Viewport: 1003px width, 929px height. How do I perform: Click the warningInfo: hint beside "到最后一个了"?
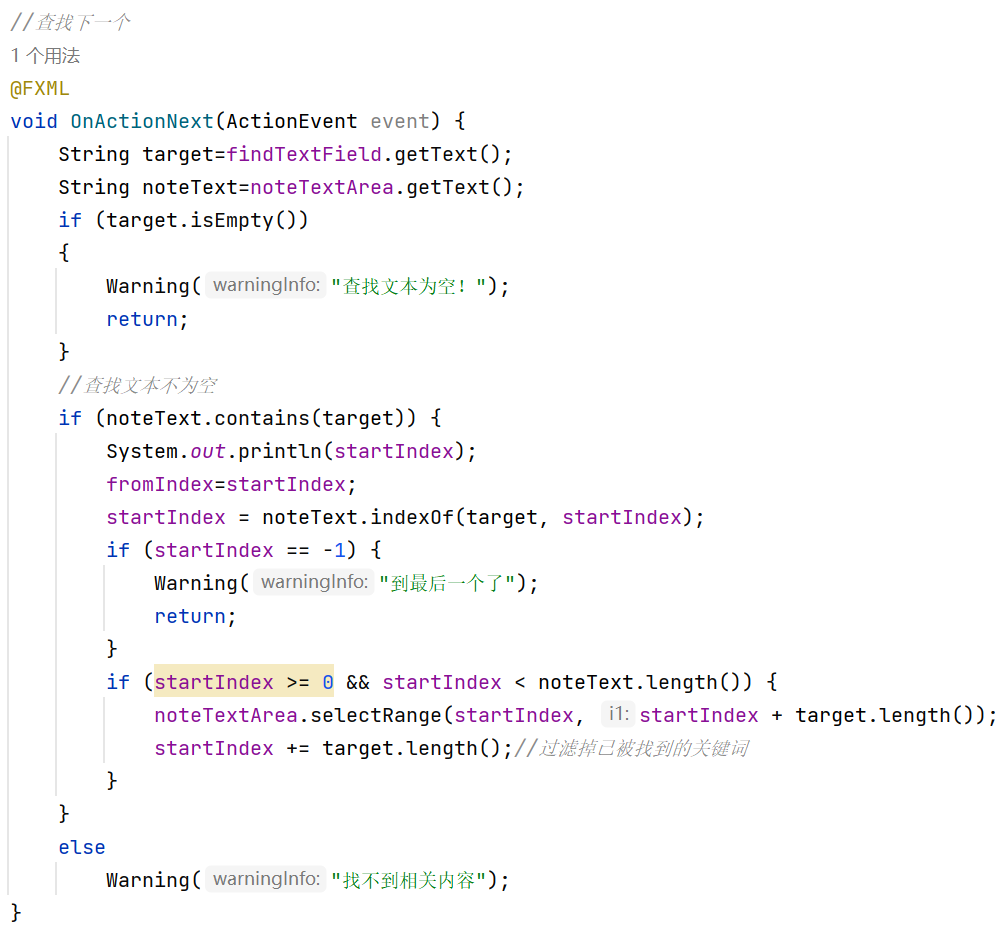coord(313,581)
